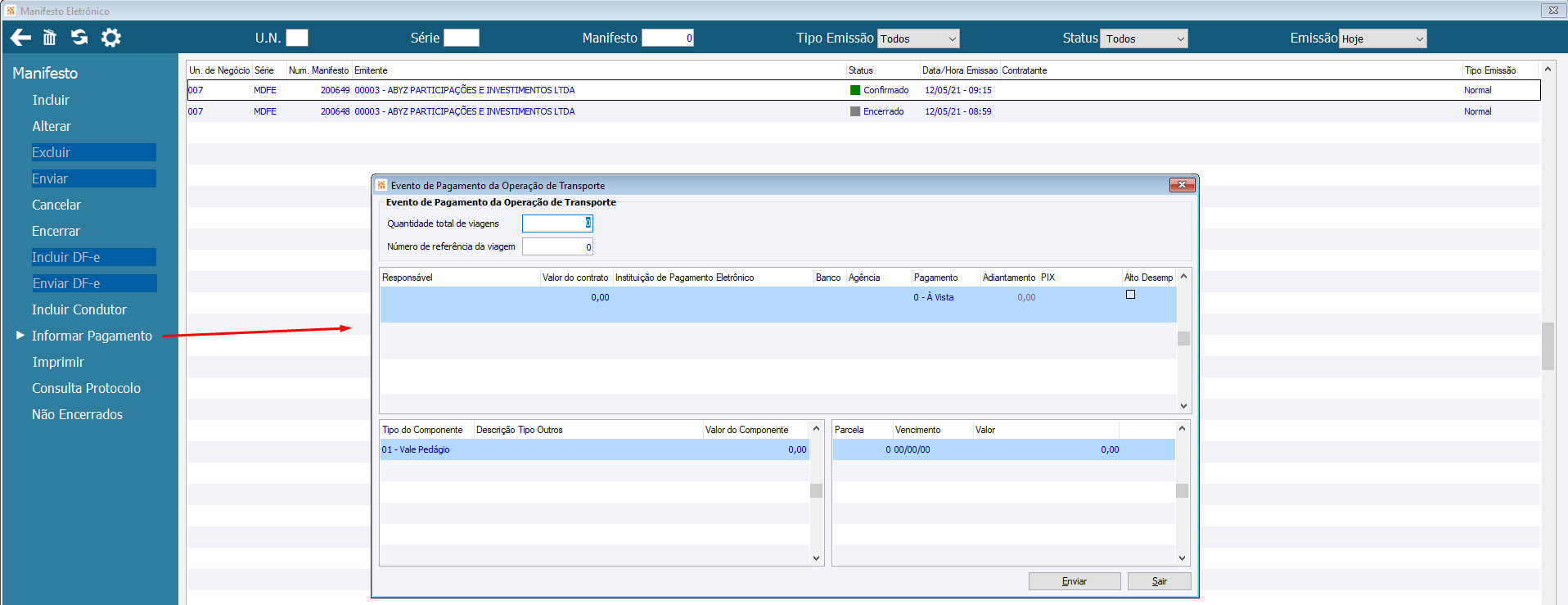Open the settings gear icon

click(110, 38)
